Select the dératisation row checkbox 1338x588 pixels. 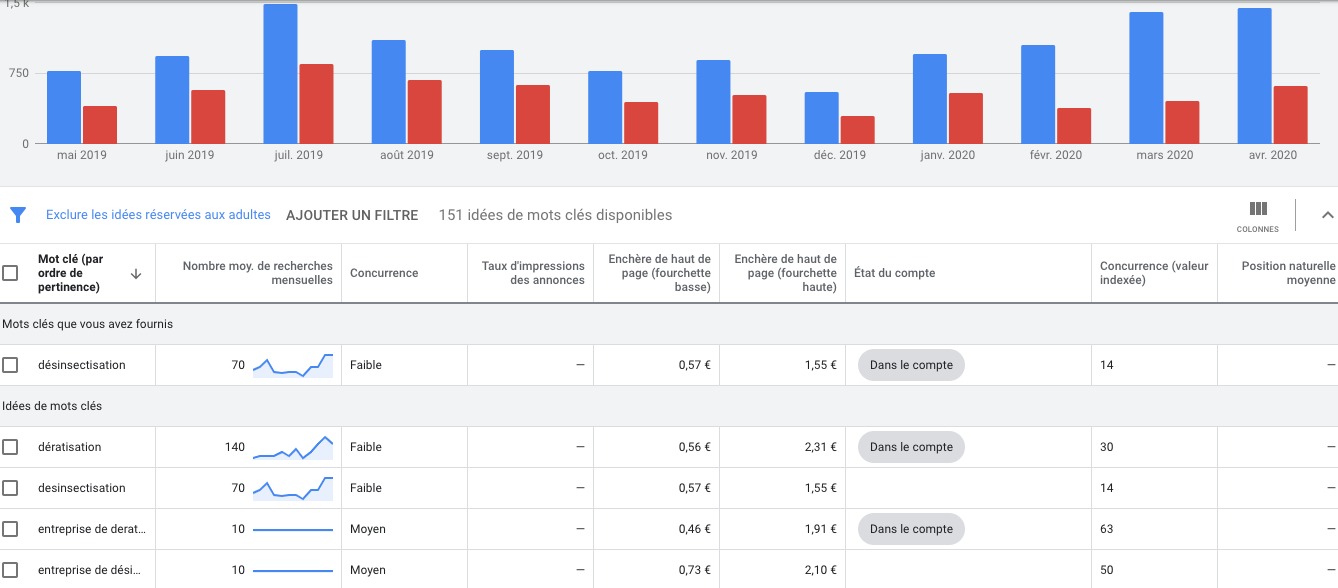coord(10,447)
